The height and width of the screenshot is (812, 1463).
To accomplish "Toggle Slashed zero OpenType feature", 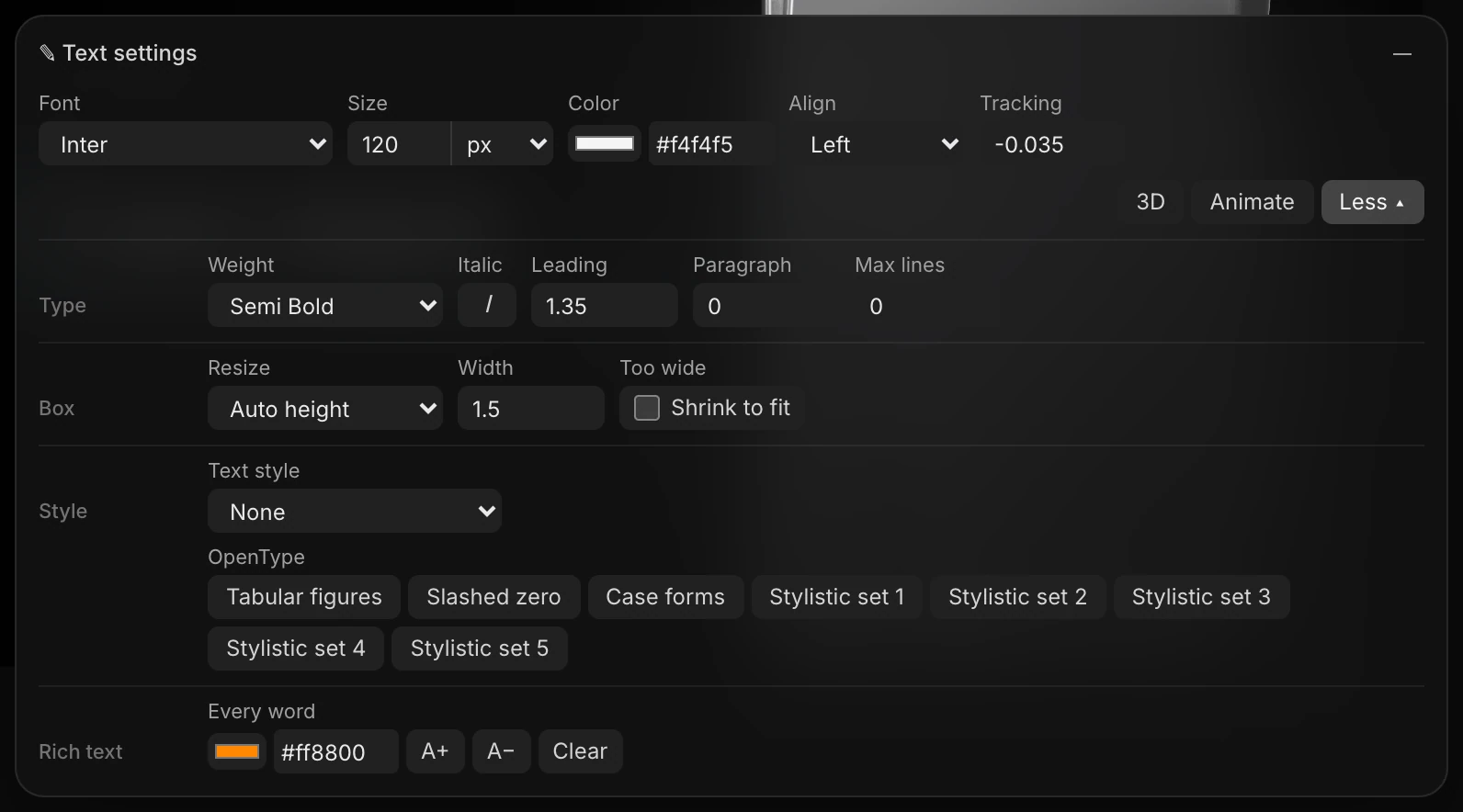I will coord(493,597).
